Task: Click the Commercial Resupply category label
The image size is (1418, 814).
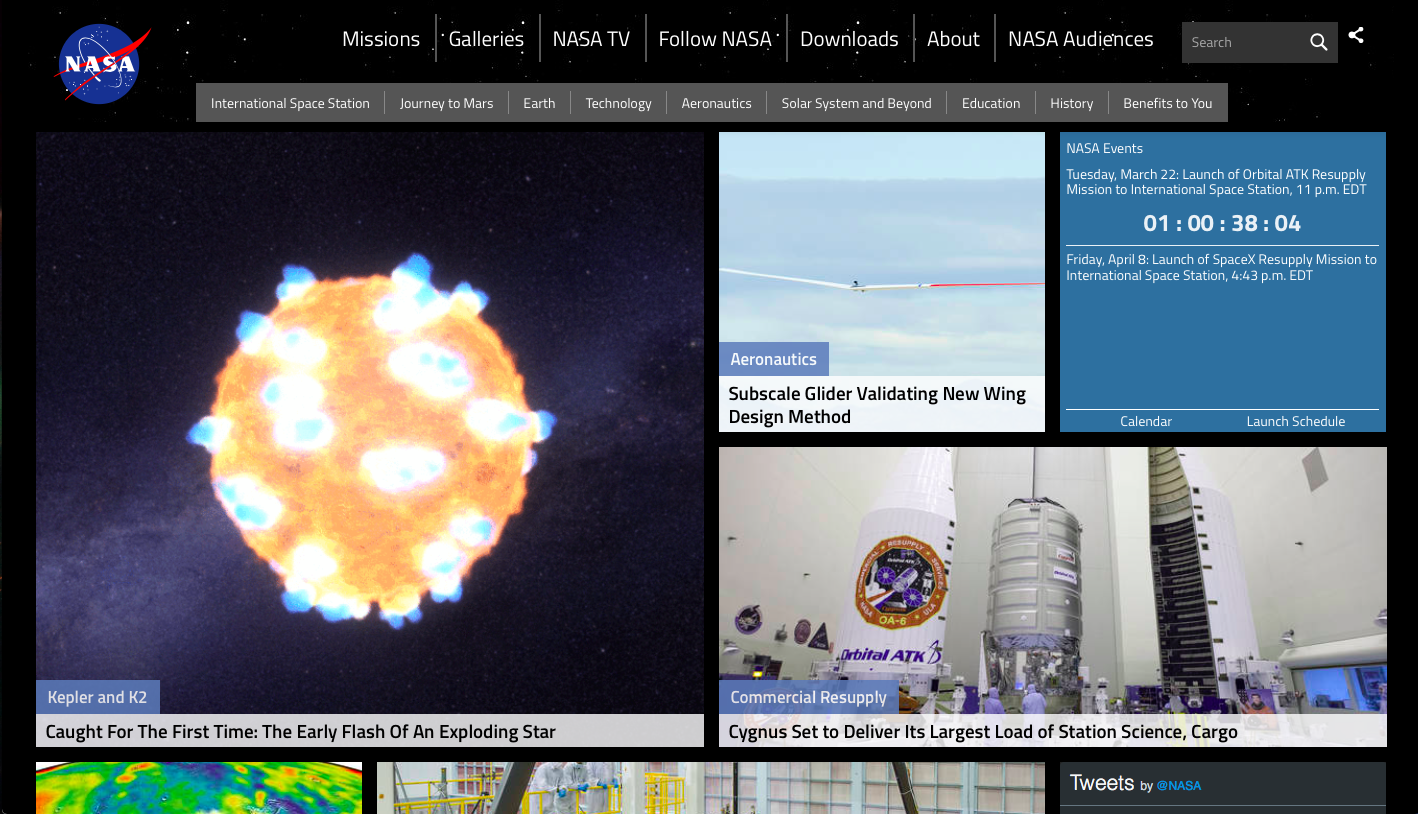Action: click(x=808, y=697)
